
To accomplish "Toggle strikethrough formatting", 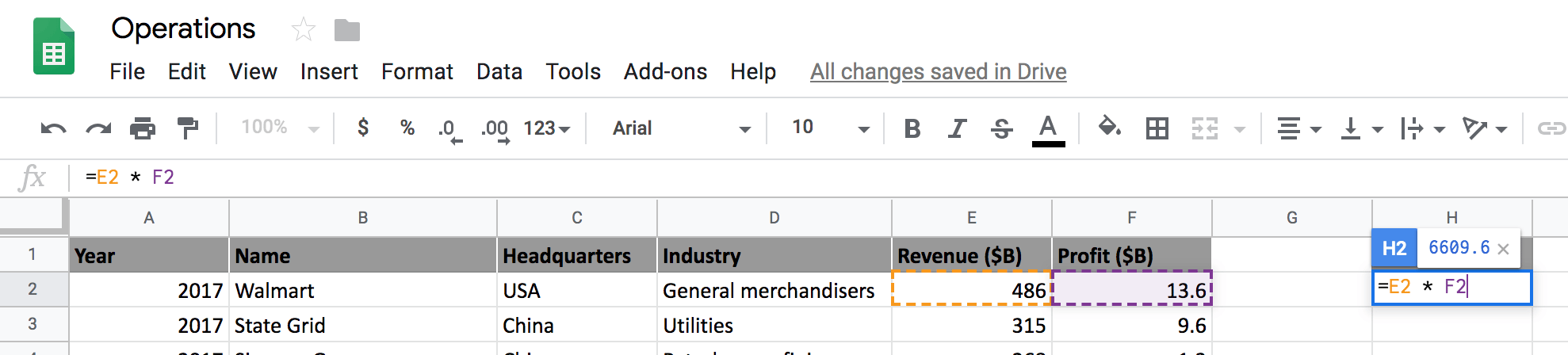I will coord(1002,128).
